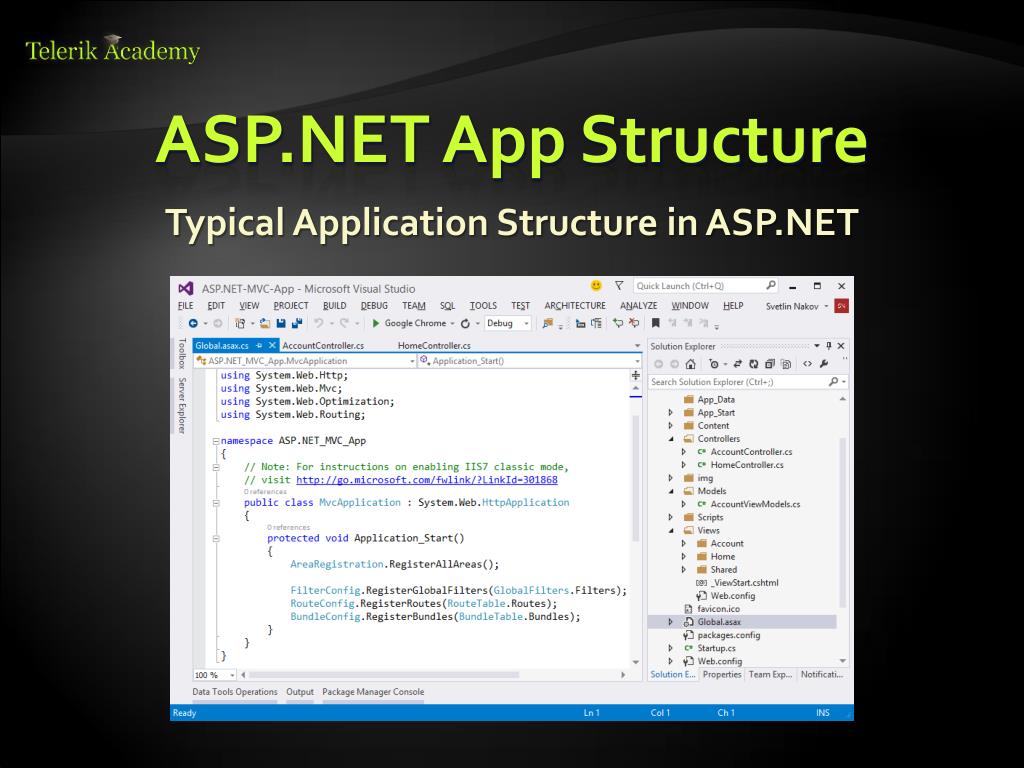
Task: Open the Debug configuration dropdown
Action: (x=507, y=323)
